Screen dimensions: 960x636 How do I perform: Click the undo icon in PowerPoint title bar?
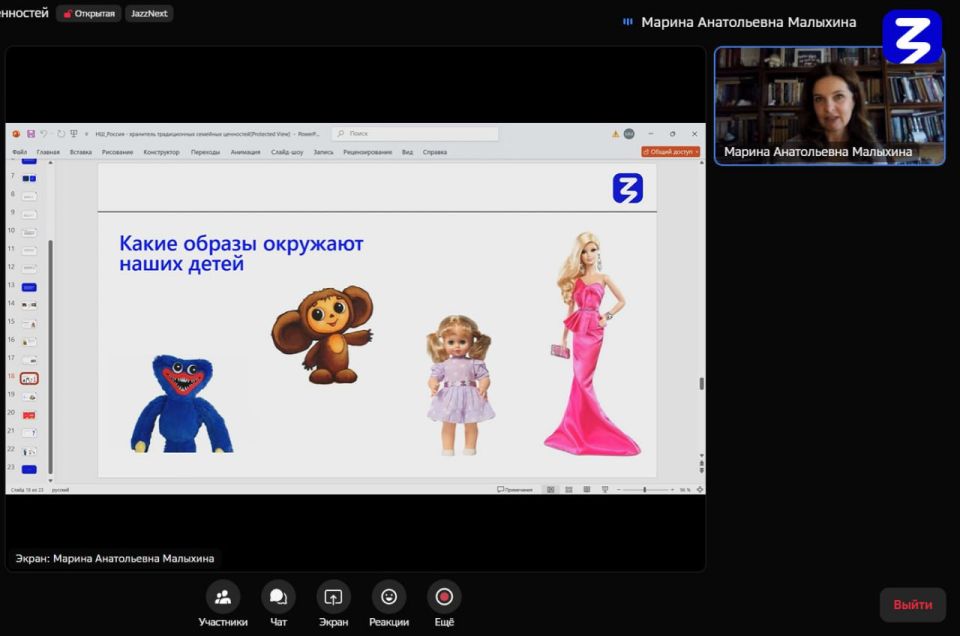(44, 133)
